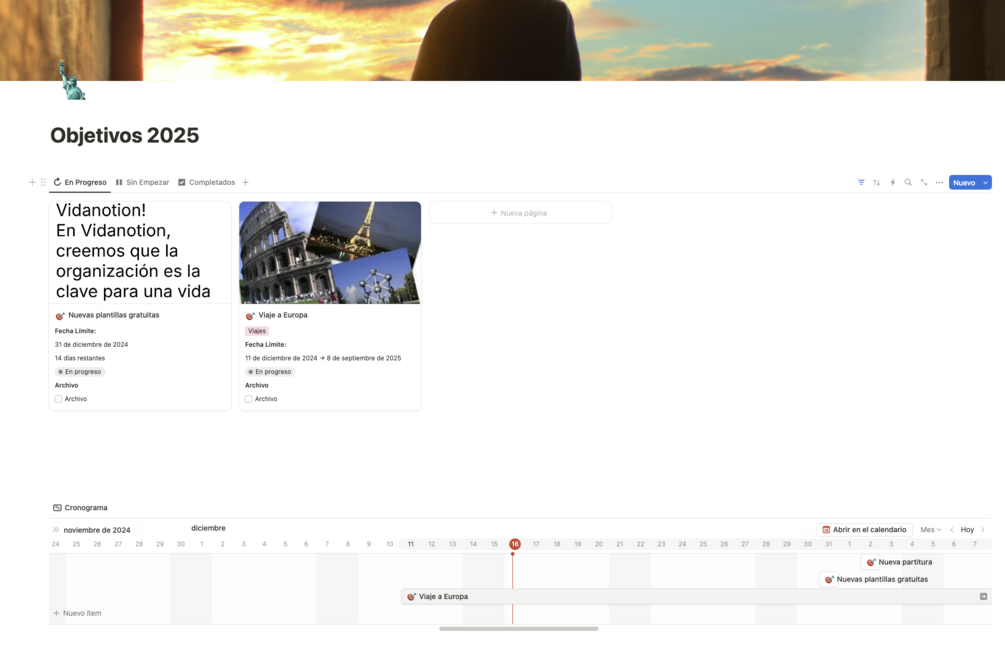
Task: Click the double-chevron expand timeline icon
Action: click(56, 530)
